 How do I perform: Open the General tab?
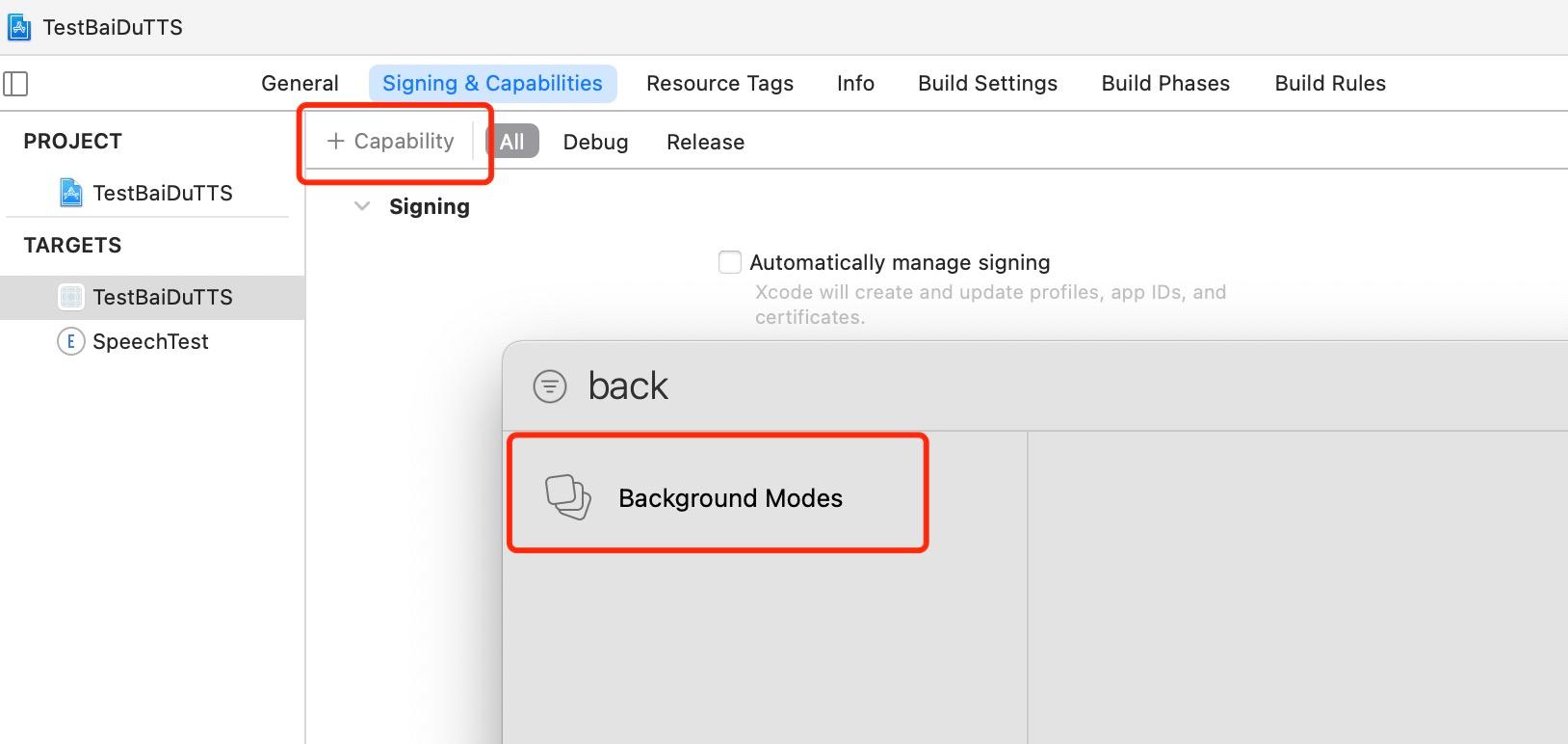[x=300, y=84]
